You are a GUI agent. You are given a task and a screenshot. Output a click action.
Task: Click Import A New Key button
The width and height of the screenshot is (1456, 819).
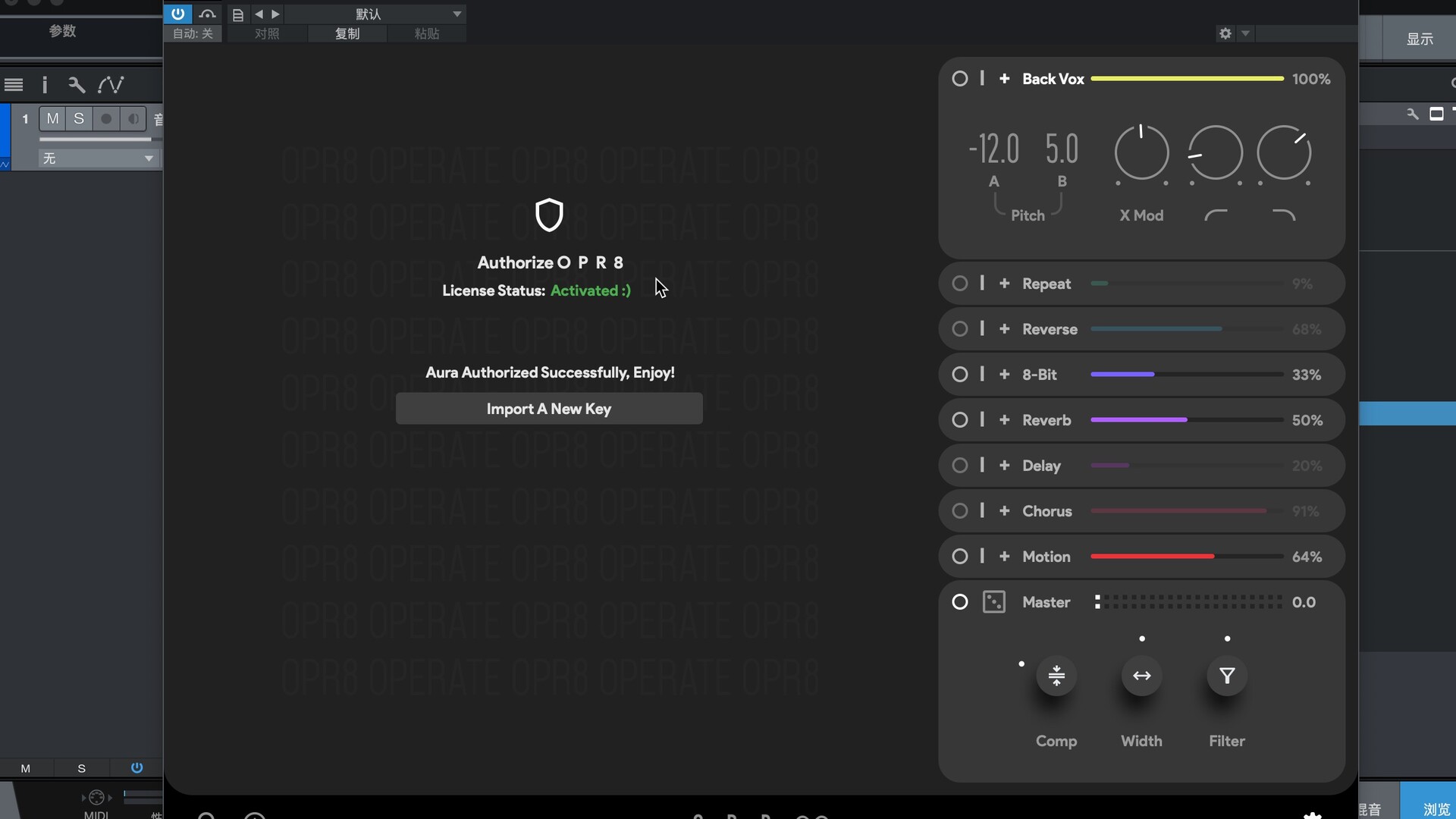click(549, 409)
